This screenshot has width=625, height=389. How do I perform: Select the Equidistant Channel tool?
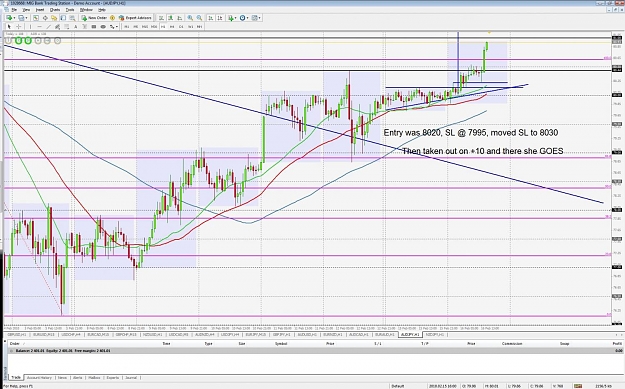(57, 27)
